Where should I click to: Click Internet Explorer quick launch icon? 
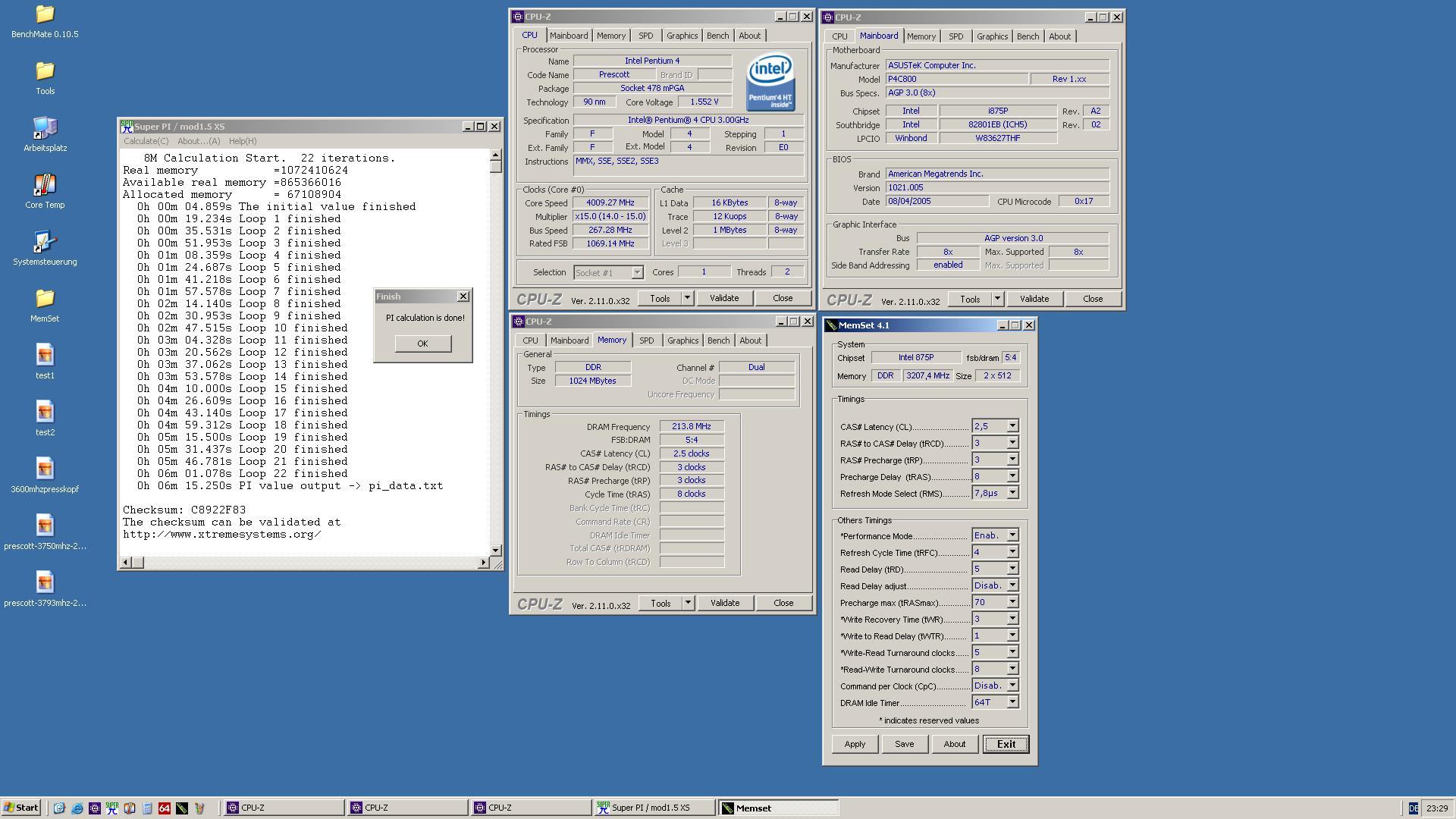tap(77, 808)
